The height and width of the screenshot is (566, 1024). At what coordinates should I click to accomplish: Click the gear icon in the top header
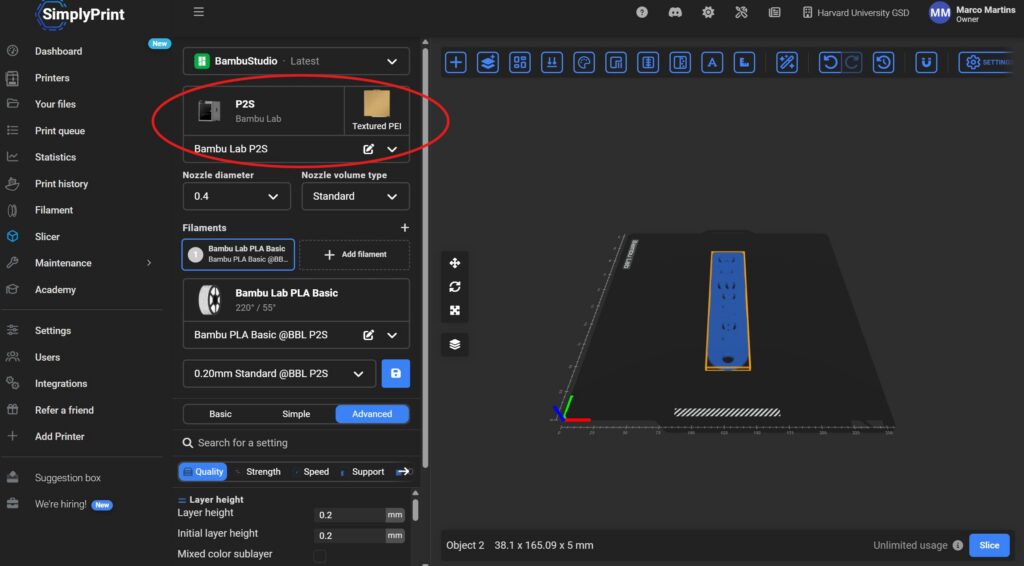(x=708, y=12)
